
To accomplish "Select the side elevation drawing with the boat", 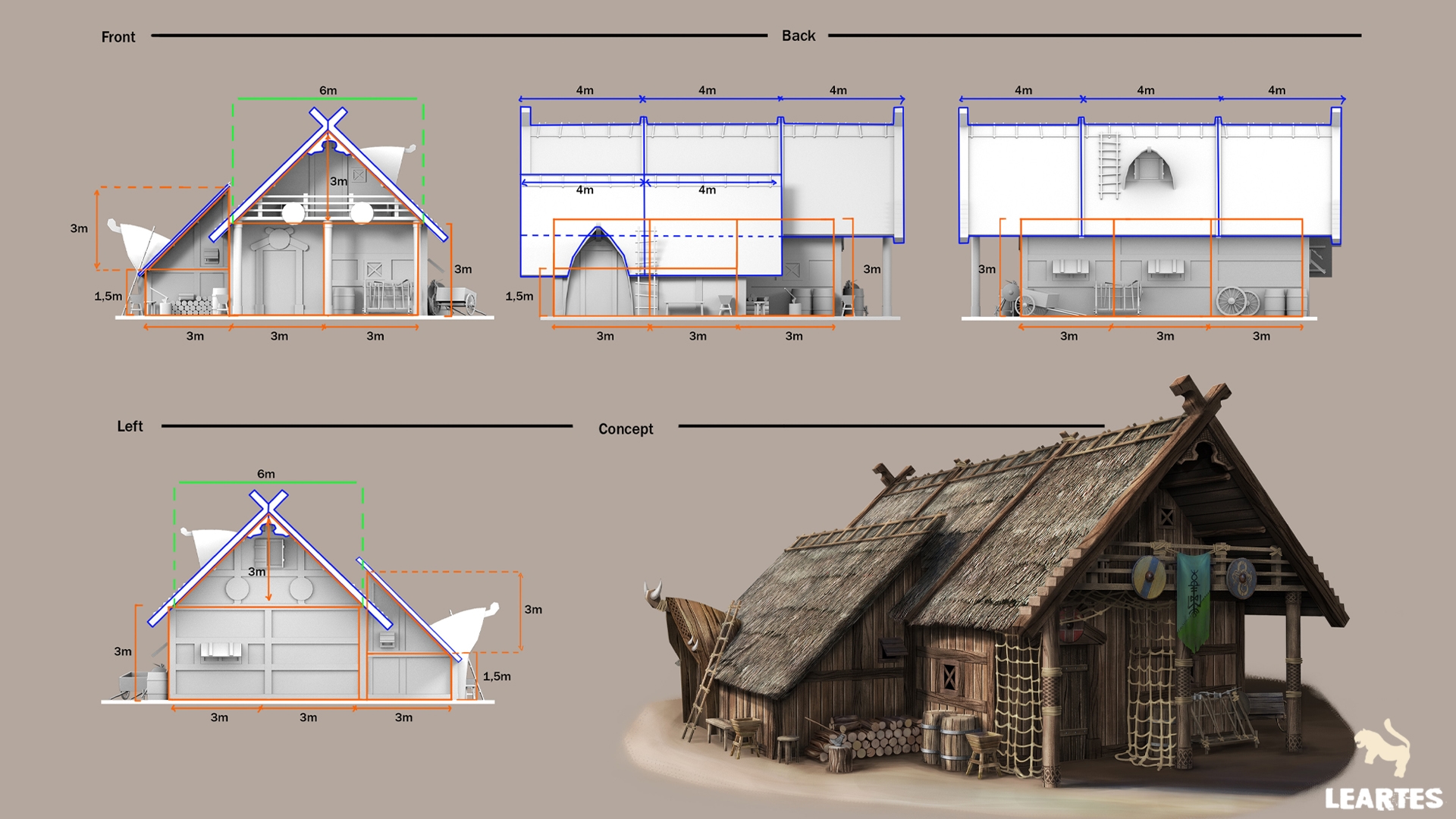I will point(713,212).
